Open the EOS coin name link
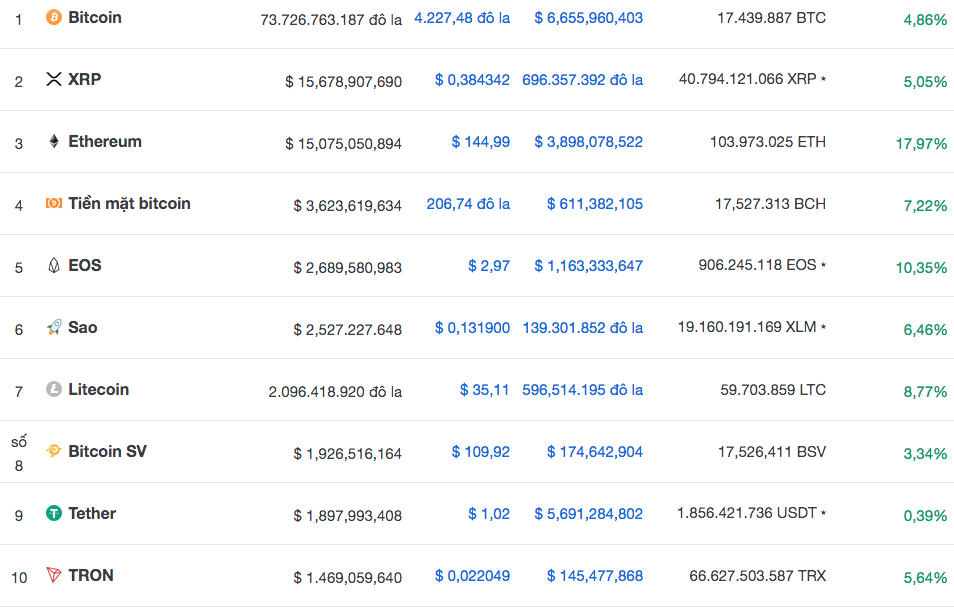The width and height of the screenshot is (954, 609). (x=85, y=266)
